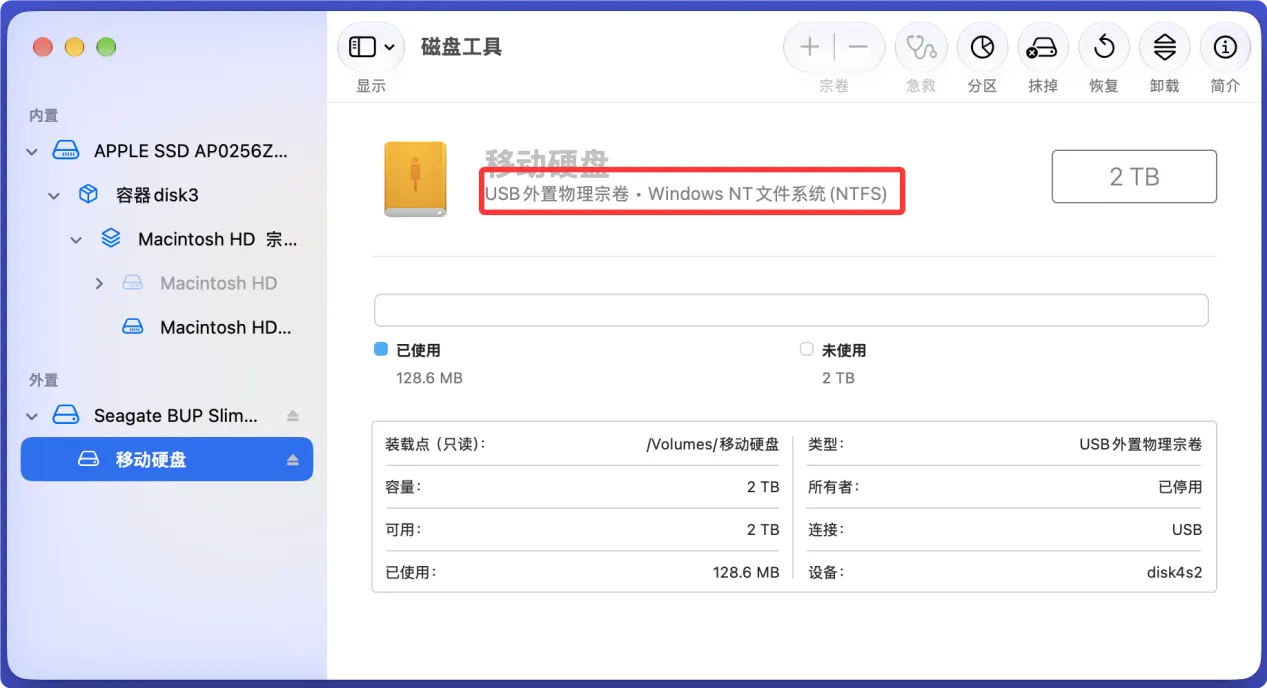Image resolution: width=1267 pixels, height=688 pixels.
Task: Click the 装载点 (只读) label
Action: tap(435, 444)
